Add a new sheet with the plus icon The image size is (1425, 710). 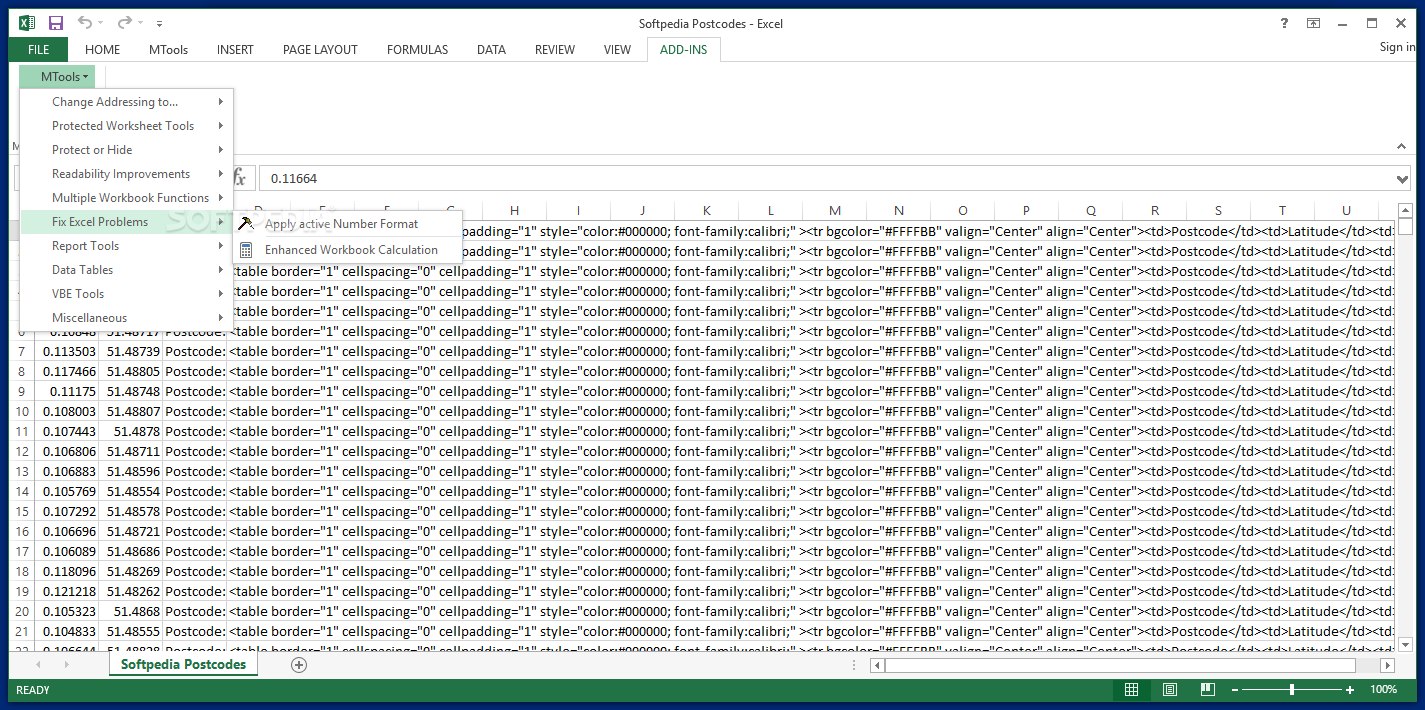click(x=298, y=665)
